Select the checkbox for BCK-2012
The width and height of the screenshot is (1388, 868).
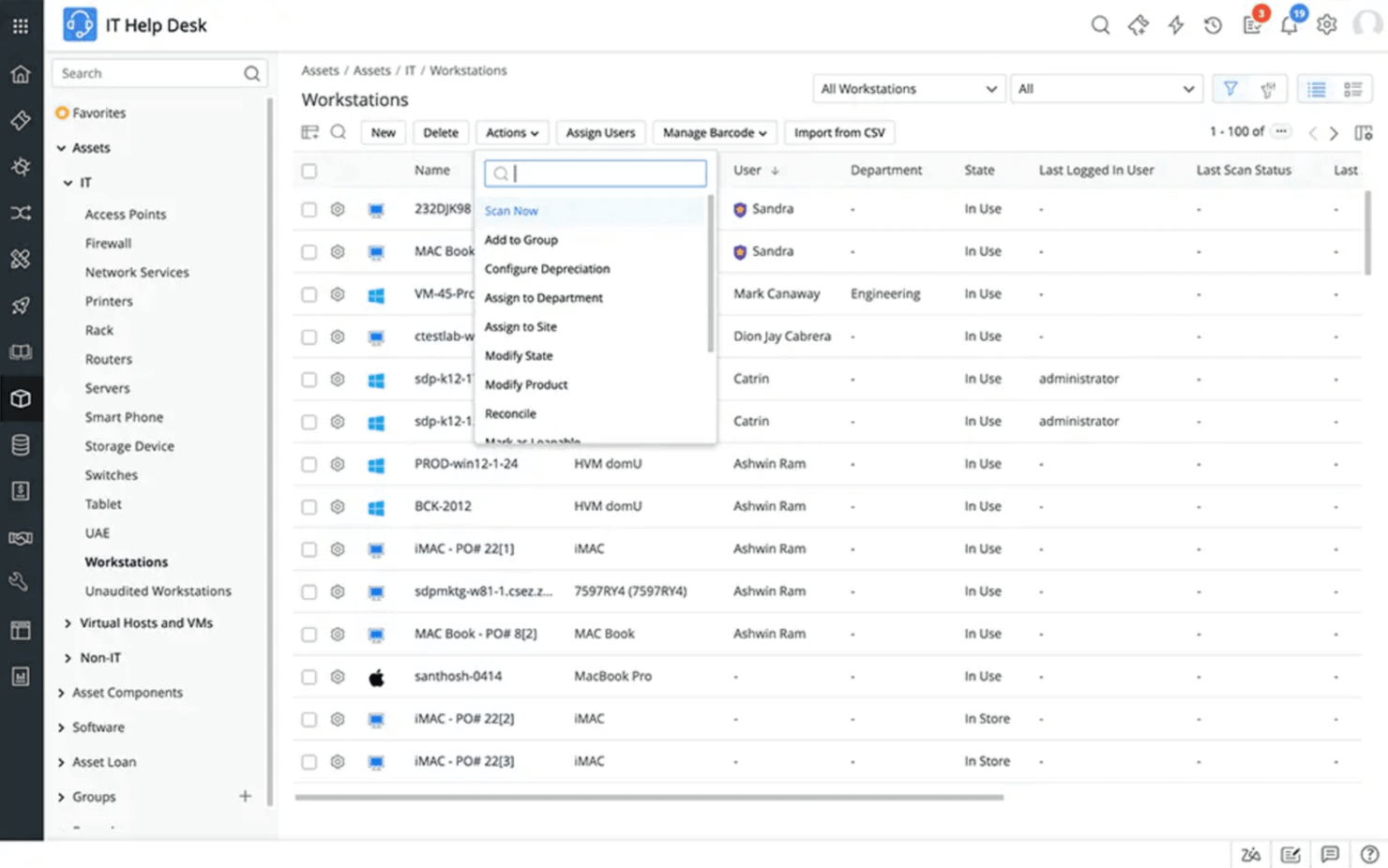pos(309,506)
